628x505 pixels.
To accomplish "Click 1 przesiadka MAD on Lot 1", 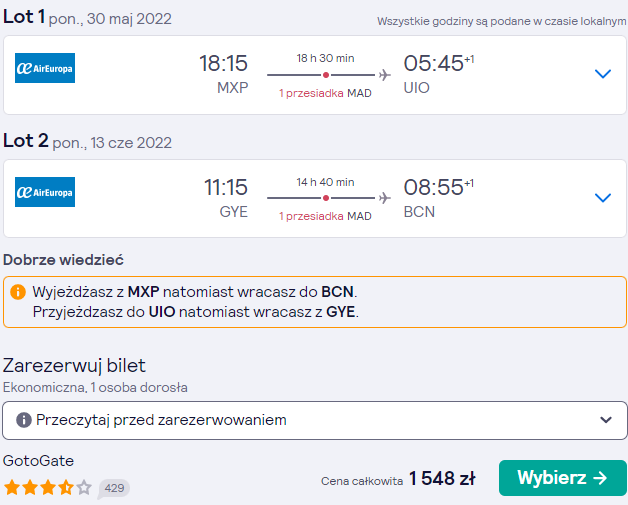I will click(325, 93).
